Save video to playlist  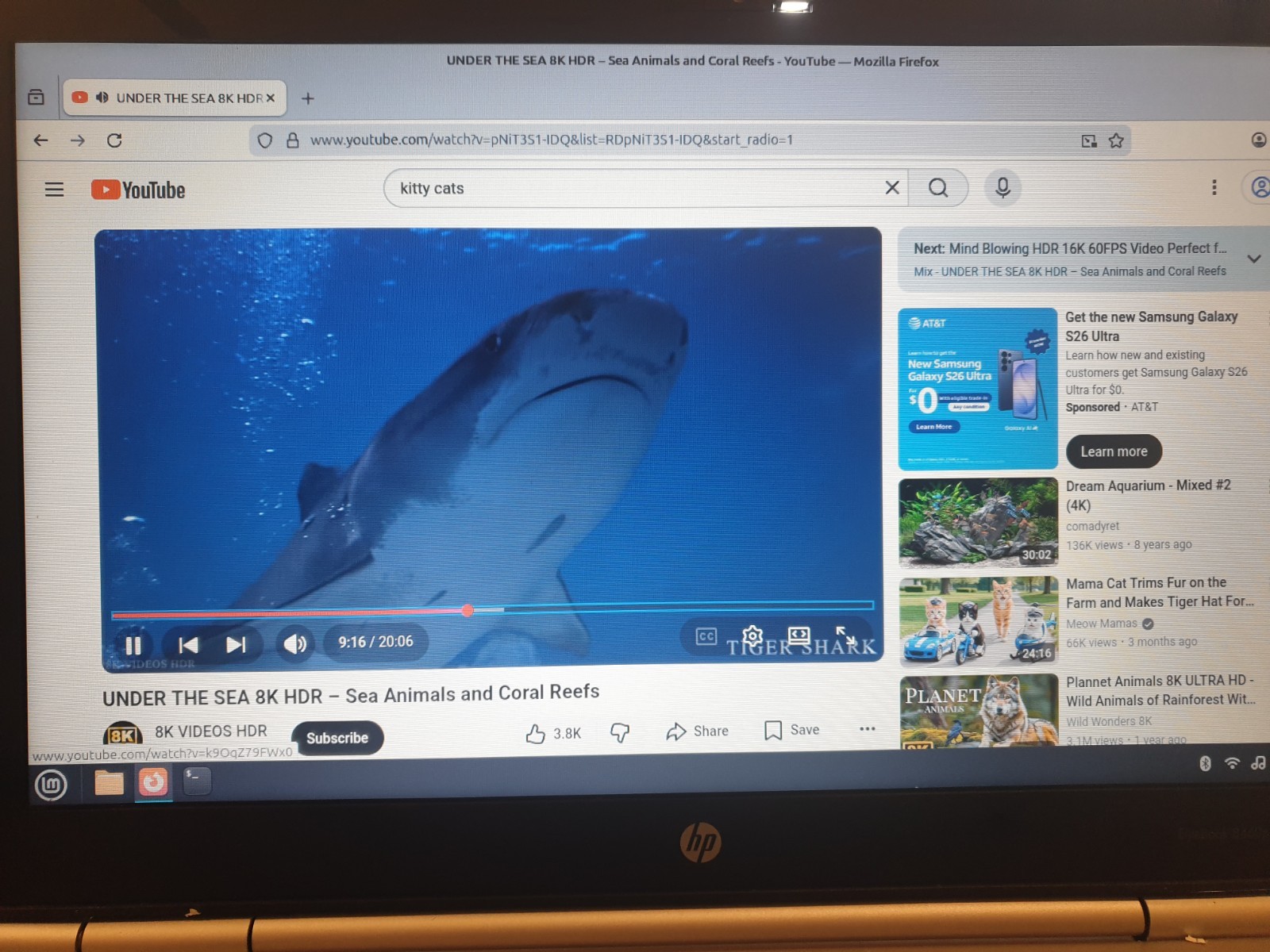coord(791,730)
